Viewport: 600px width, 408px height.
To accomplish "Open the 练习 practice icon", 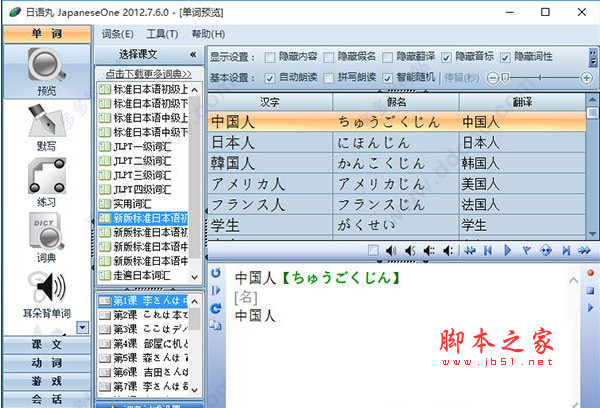I will coord(46,176).
